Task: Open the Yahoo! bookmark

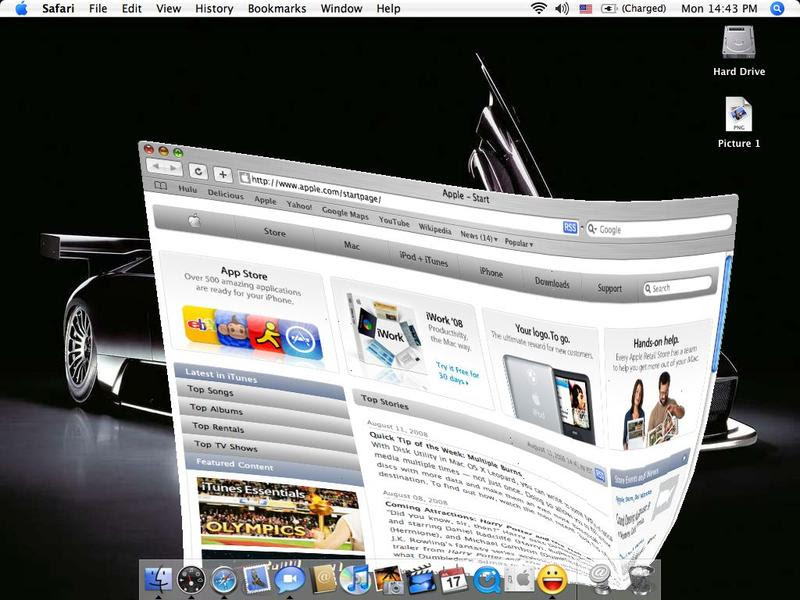Action: pyautogui.click(x=299, y=205)
